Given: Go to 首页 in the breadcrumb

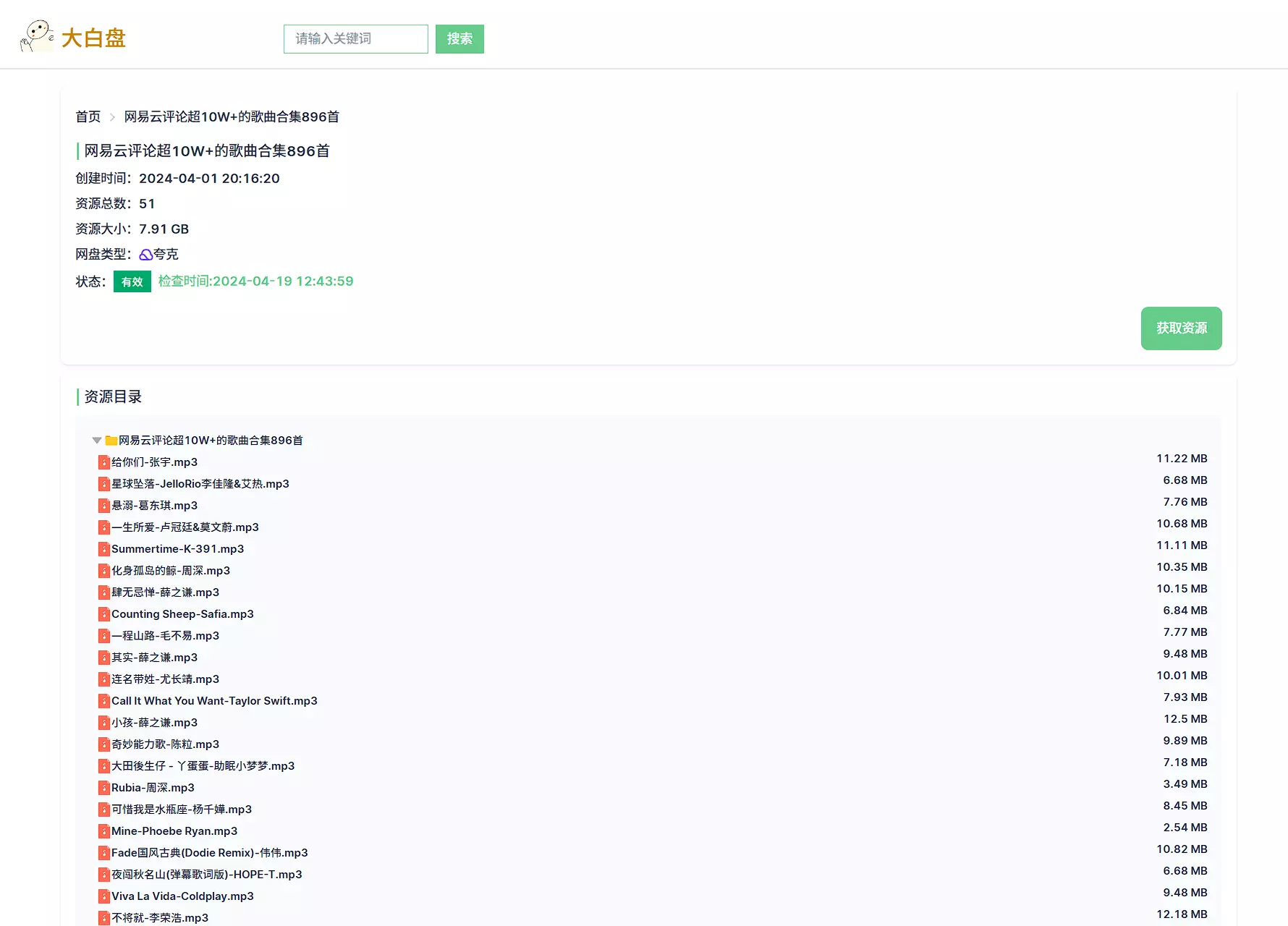Looking at the screenshot, I should point(88,116).
